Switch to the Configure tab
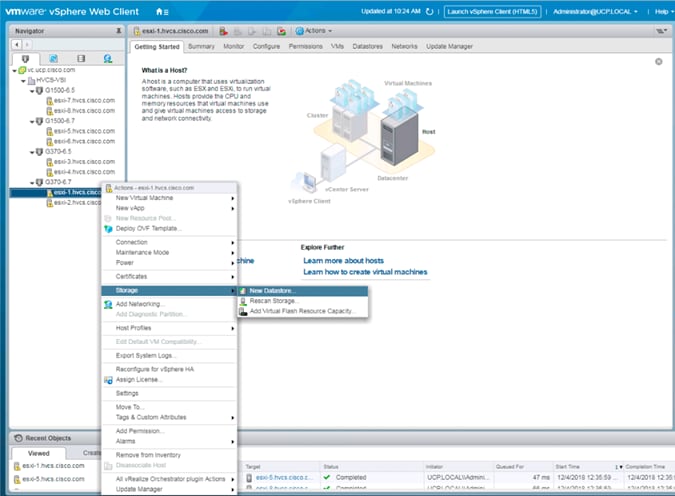 [266, 46]
